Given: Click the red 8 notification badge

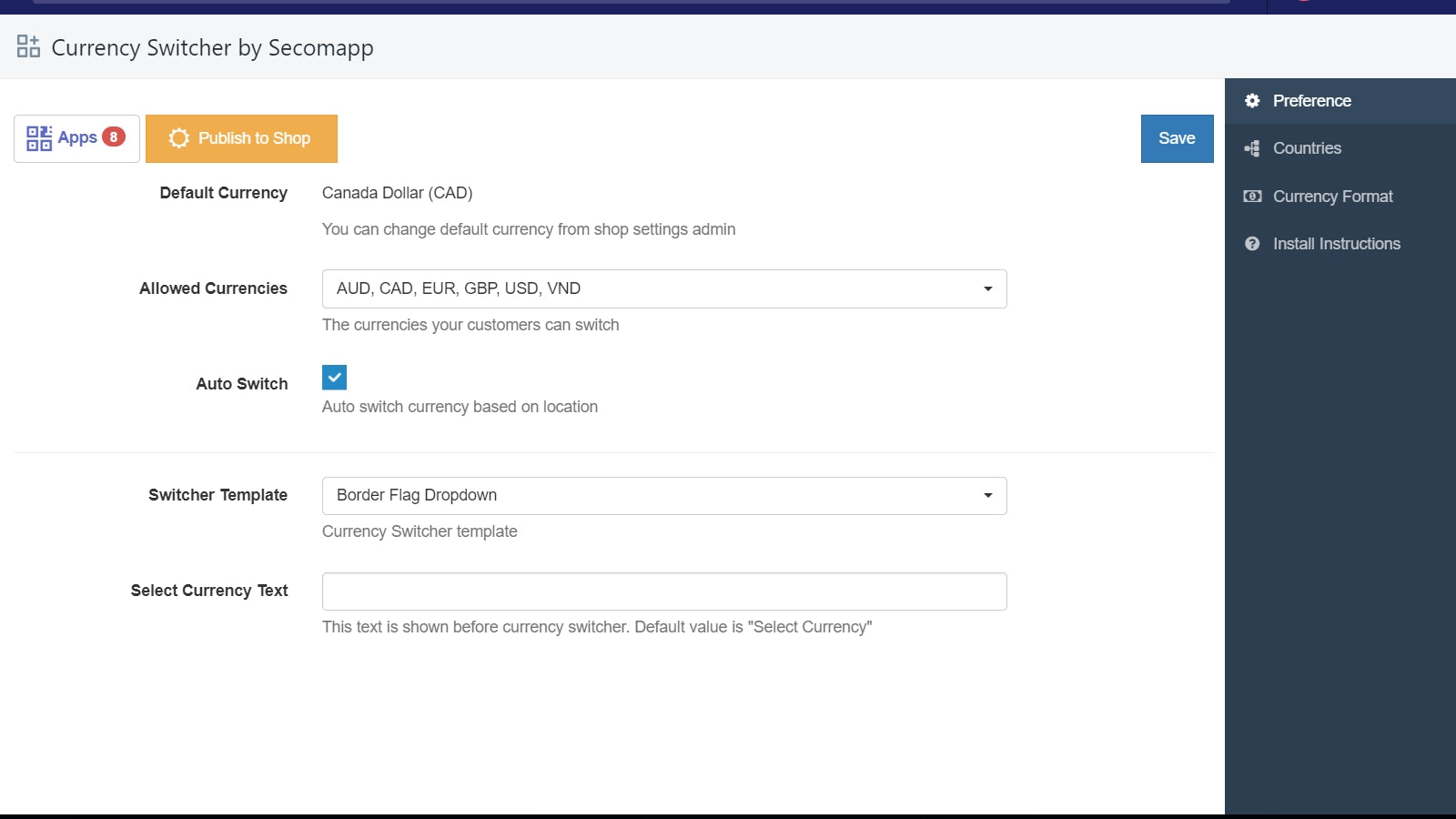Looking at the screenshot, I should [114, 137].
